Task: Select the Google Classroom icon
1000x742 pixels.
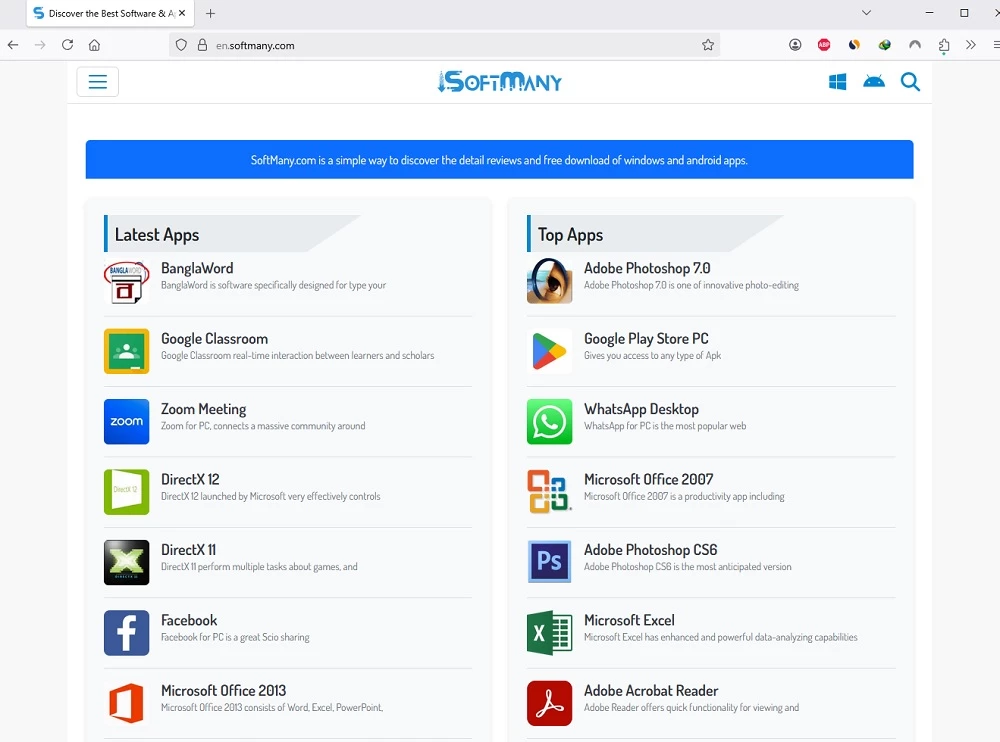Action: click(x=126, y=351)
